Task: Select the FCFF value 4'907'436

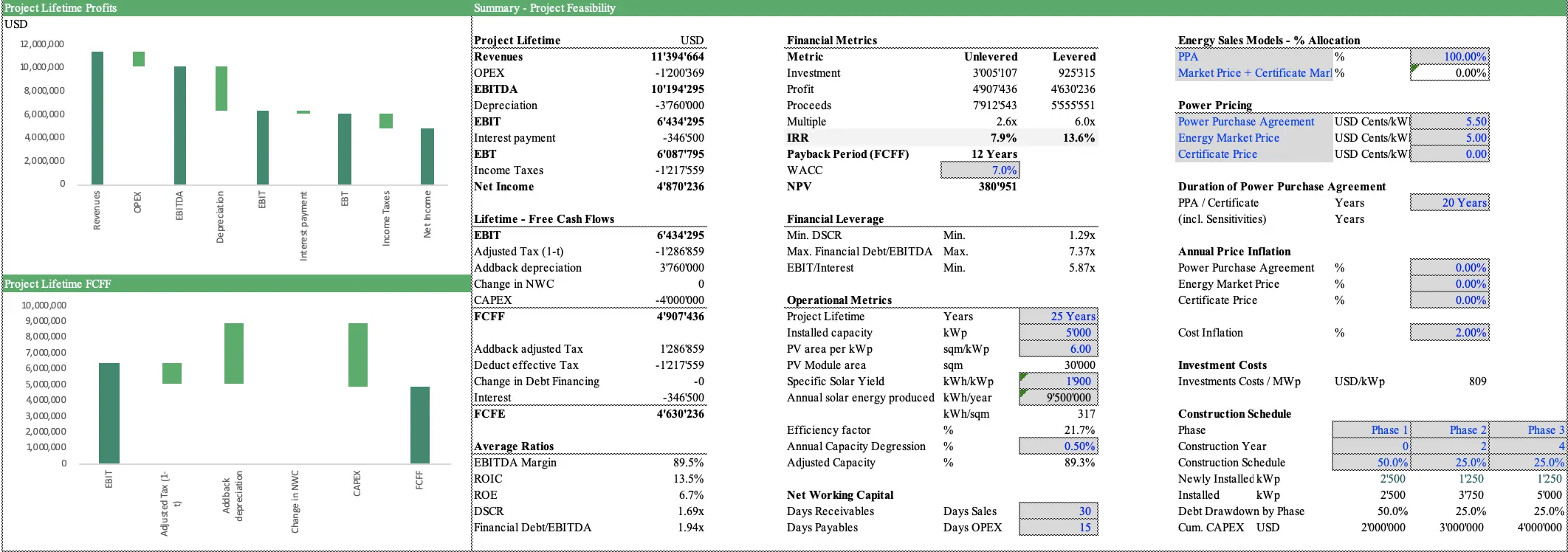Action: [x=681, y=317]
